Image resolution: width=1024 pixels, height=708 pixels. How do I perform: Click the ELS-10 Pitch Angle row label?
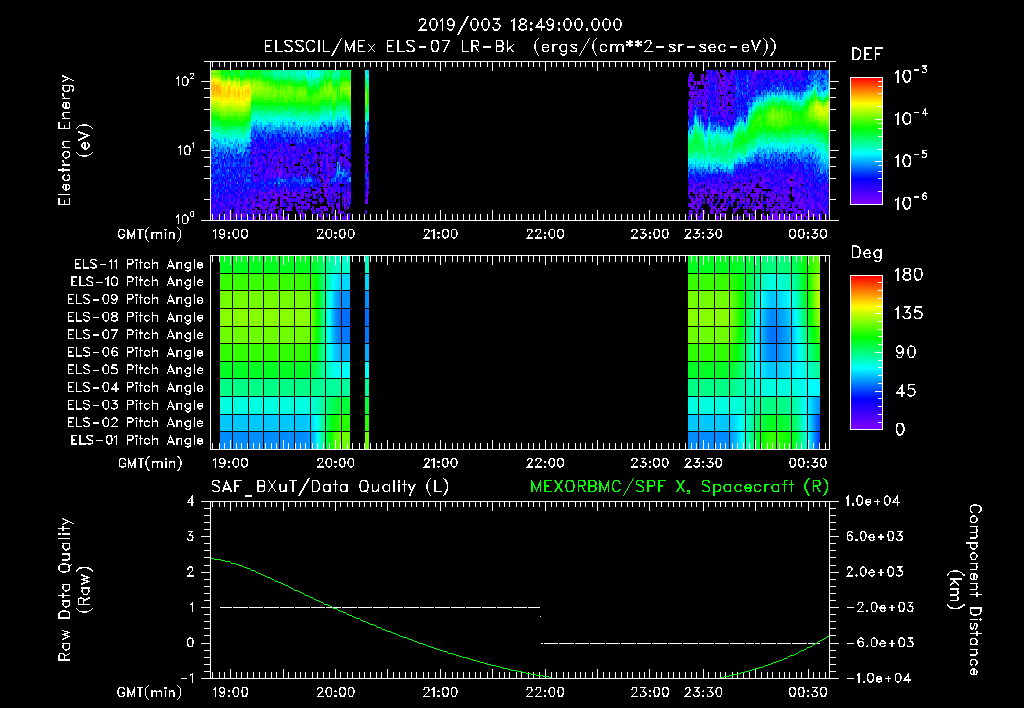(136, 282)
